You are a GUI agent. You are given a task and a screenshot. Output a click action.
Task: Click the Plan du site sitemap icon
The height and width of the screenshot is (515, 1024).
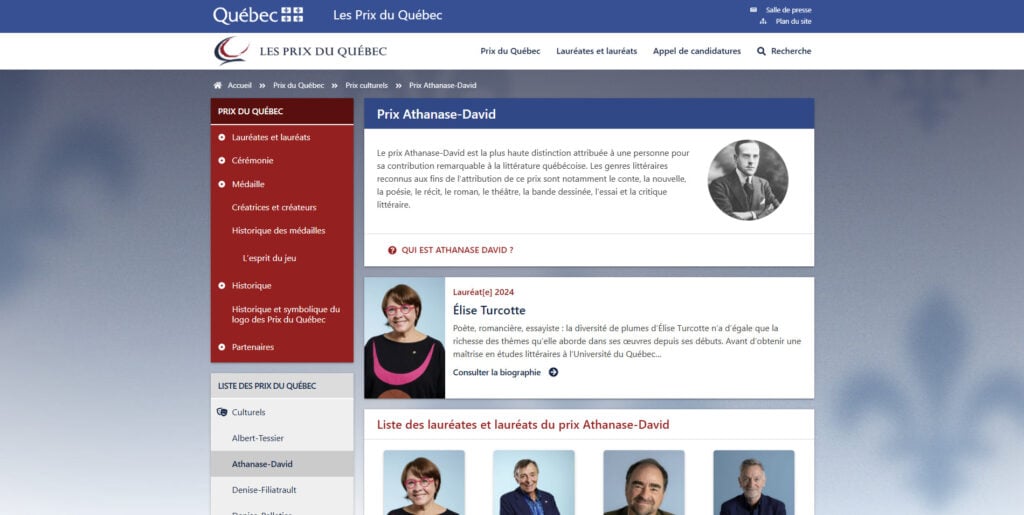click(763, 22)
